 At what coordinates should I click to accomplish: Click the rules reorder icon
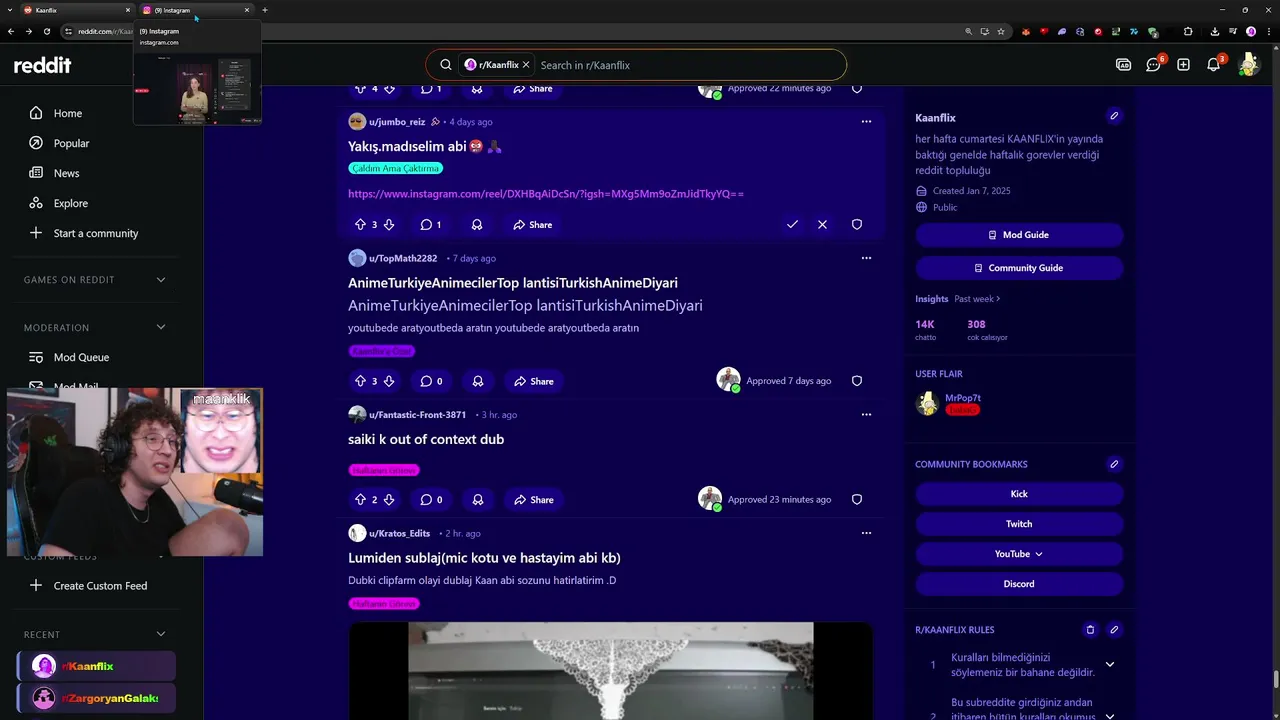(1090, 630)
